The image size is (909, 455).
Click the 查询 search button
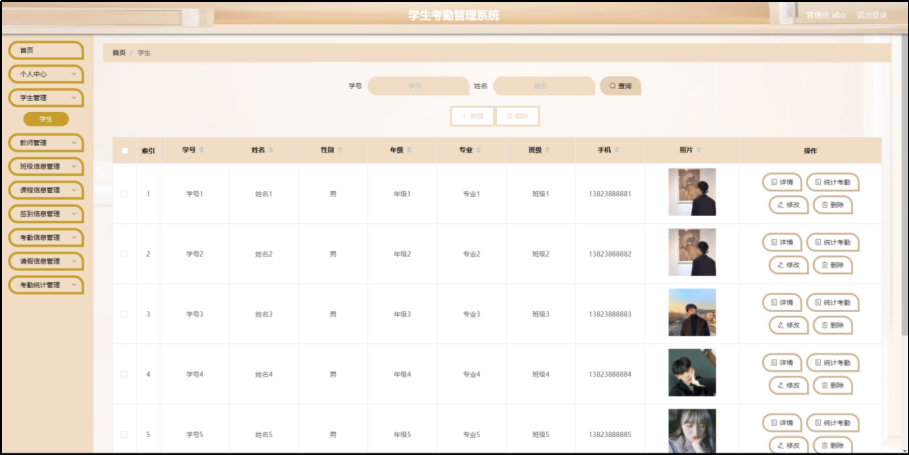pos(620,86)
